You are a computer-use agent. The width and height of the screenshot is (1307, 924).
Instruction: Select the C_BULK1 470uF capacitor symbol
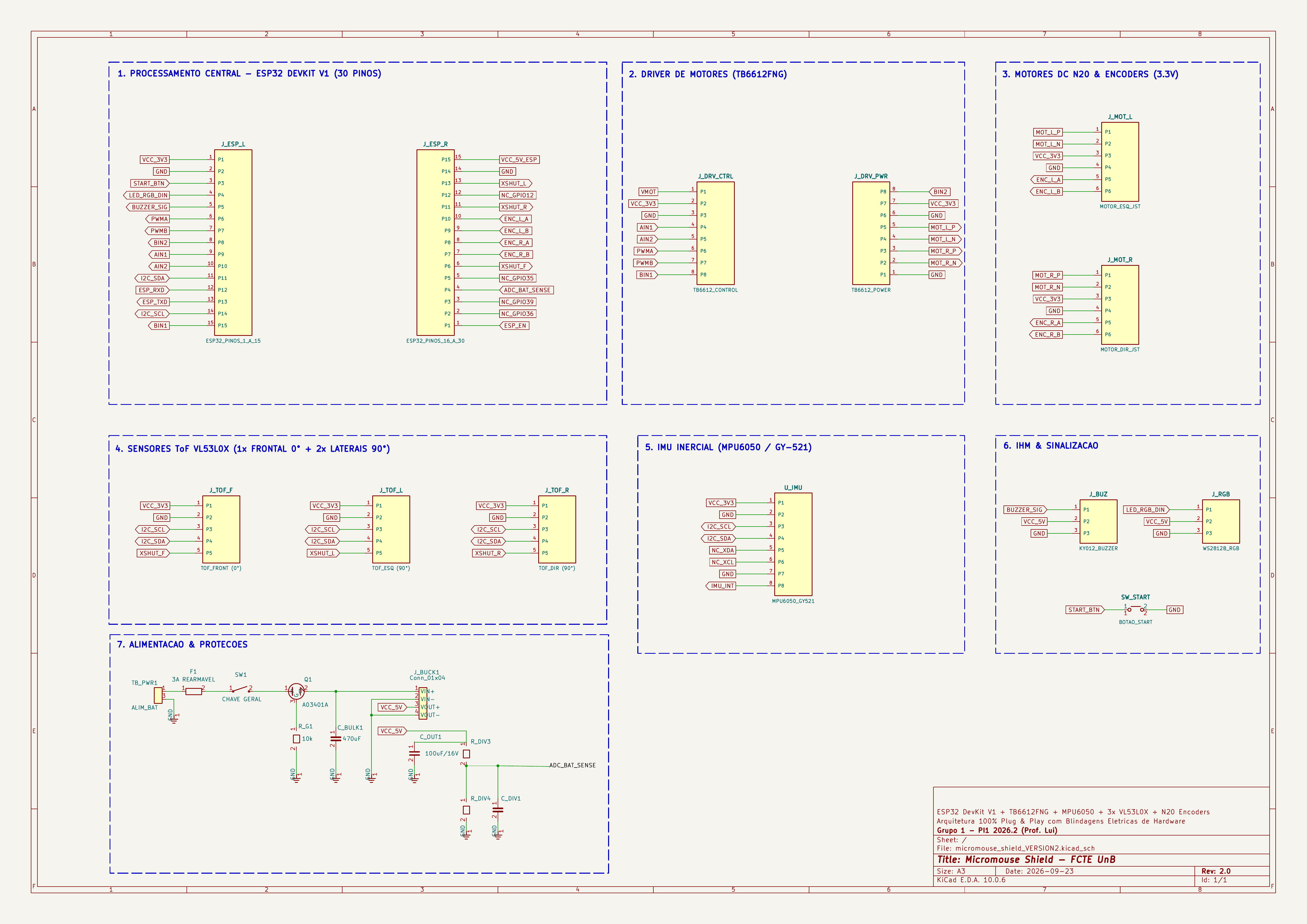336,739
